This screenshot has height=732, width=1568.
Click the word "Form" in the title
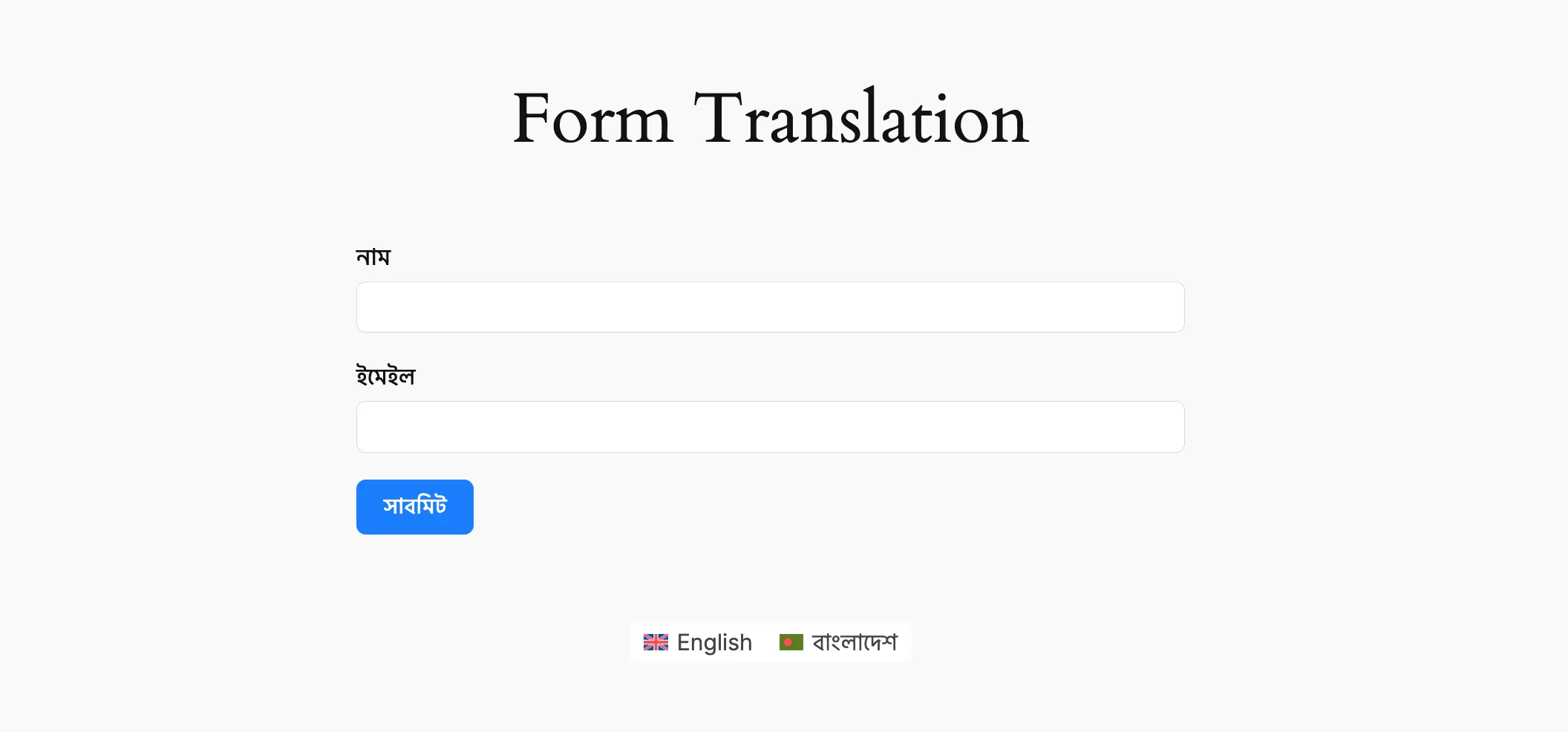coord(592,119)
